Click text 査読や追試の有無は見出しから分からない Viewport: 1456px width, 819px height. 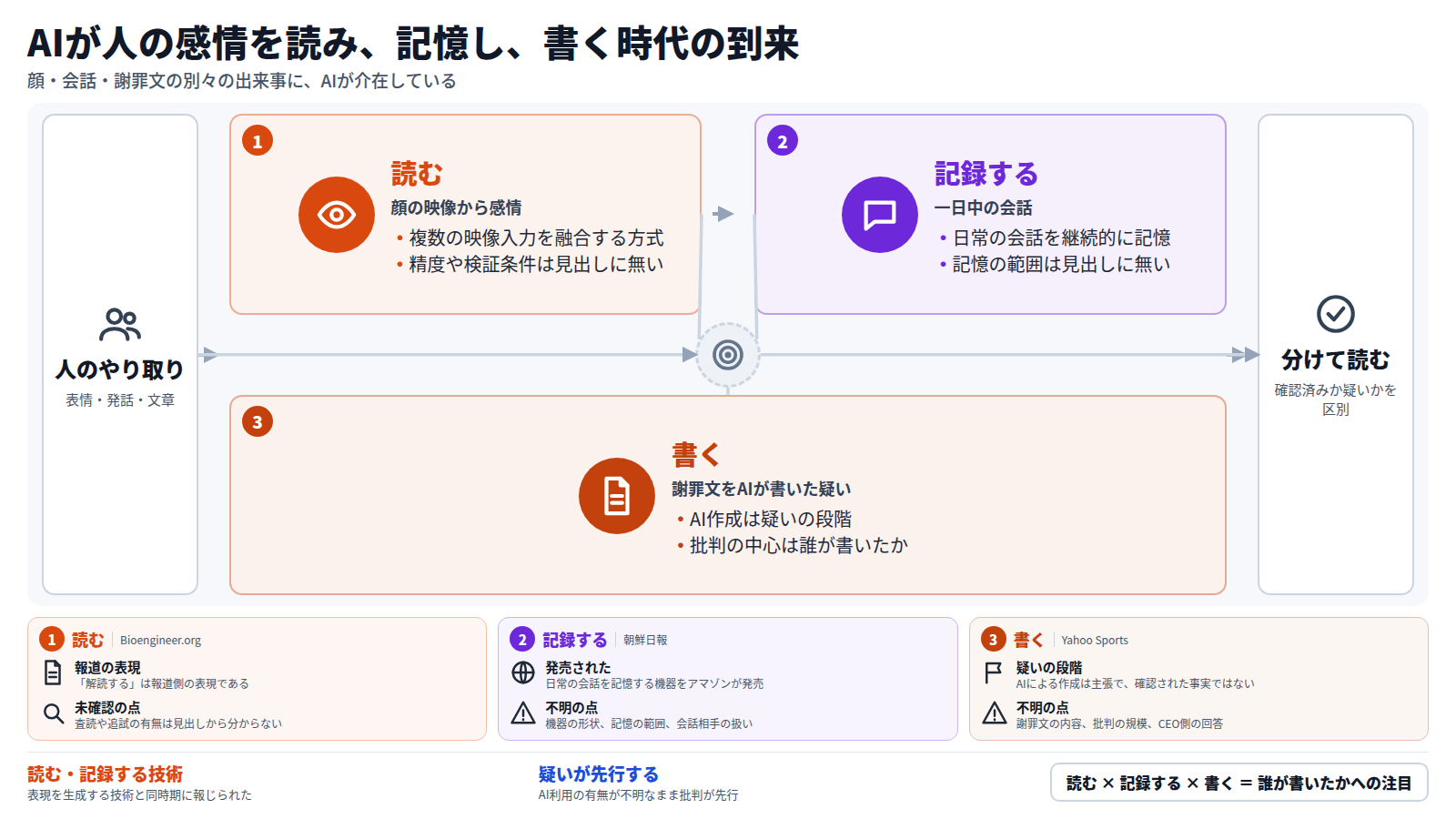coord(178,723)
